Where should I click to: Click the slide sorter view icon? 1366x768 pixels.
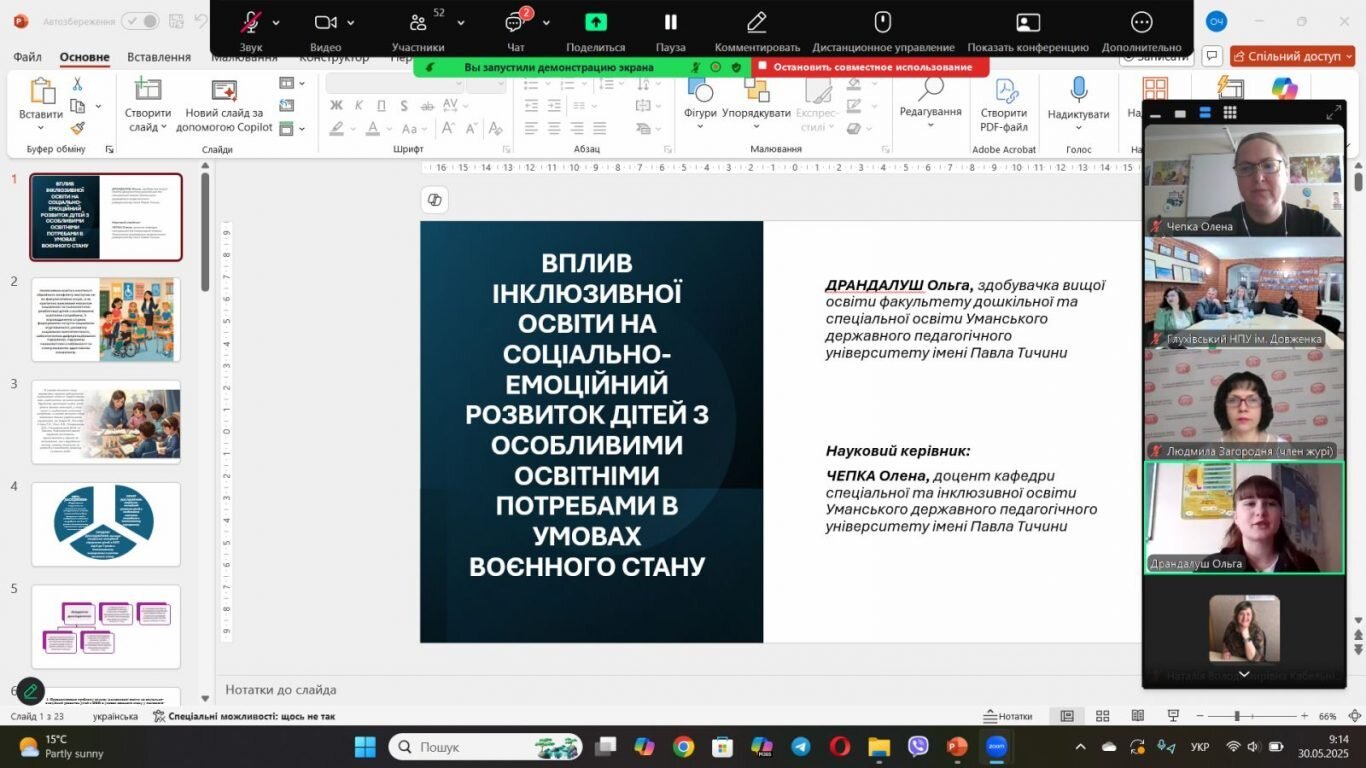tap(1102, 716)
